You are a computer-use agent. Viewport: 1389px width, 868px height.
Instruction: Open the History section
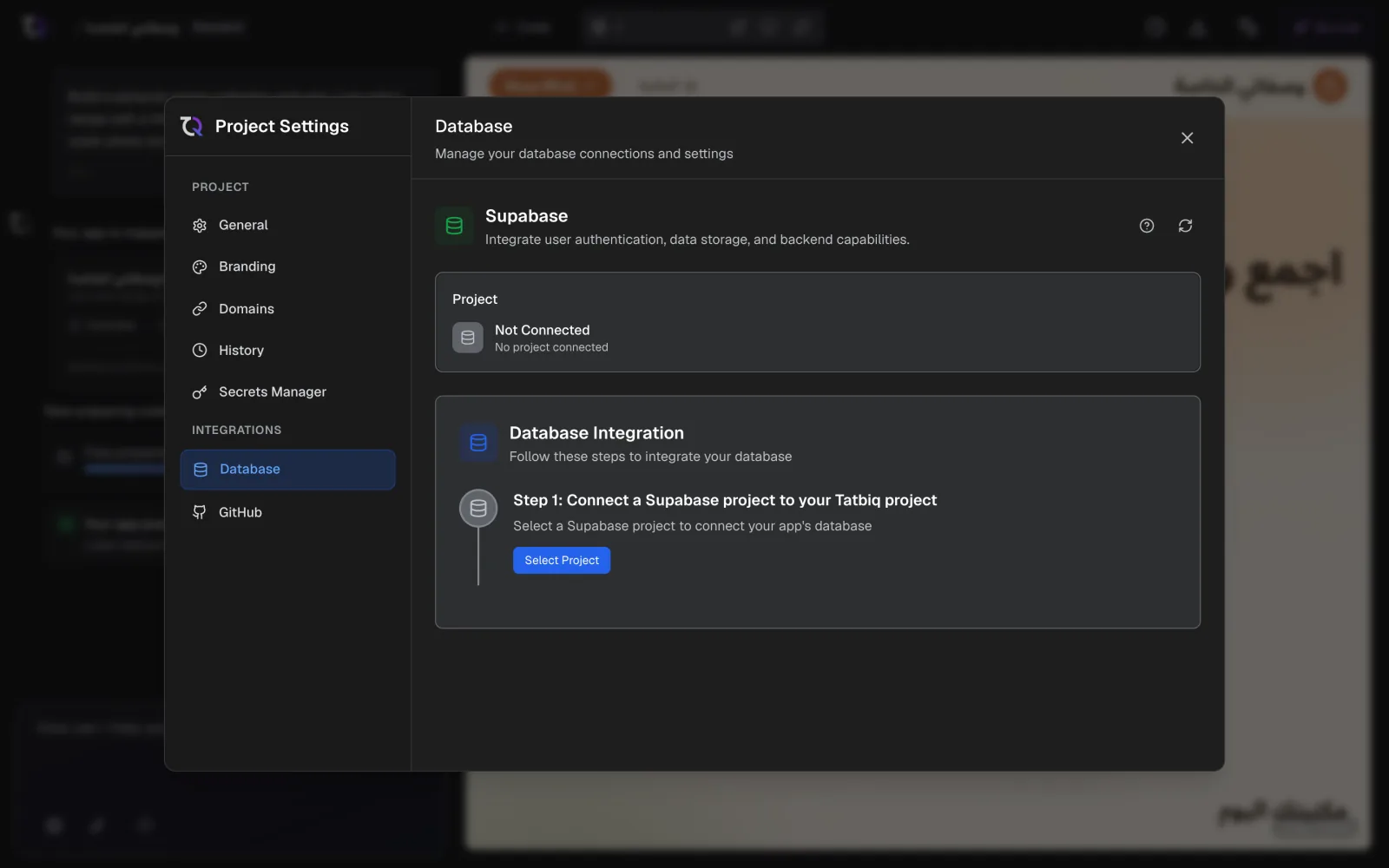(287, 351)
